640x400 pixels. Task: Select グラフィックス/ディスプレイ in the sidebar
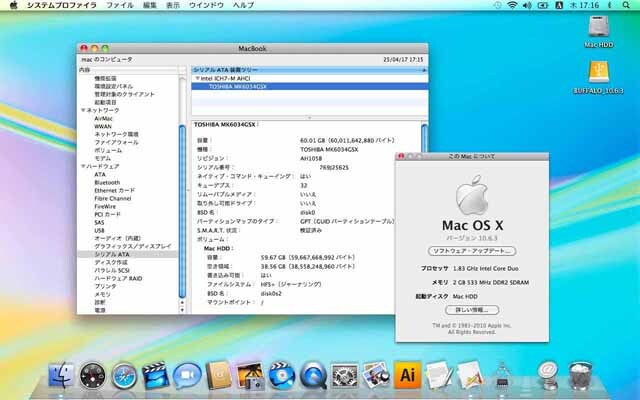[x=133, y=246]
